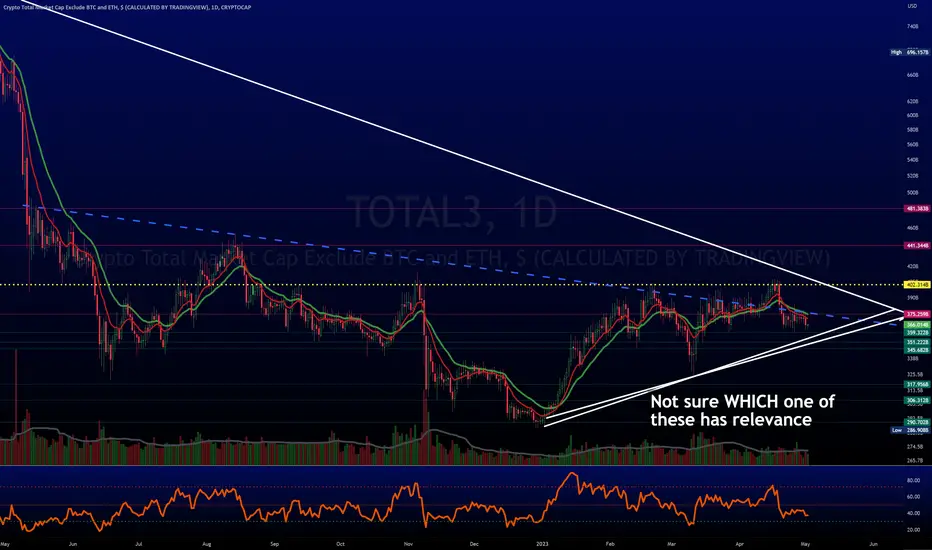Screen dimensions: 932x550
Task: Click the Nov label on the time axis
Action: pos(408,543)
